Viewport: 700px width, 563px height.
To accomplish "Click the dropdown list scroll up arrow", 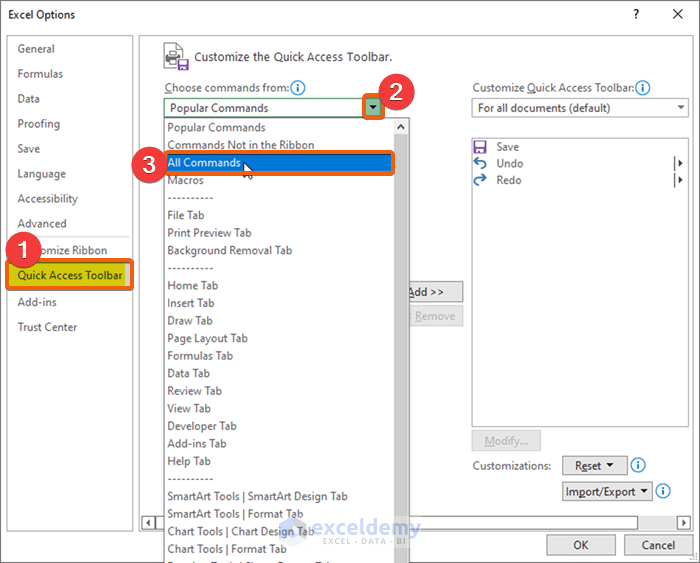I will pyautogui.click(x=401, y=127).
